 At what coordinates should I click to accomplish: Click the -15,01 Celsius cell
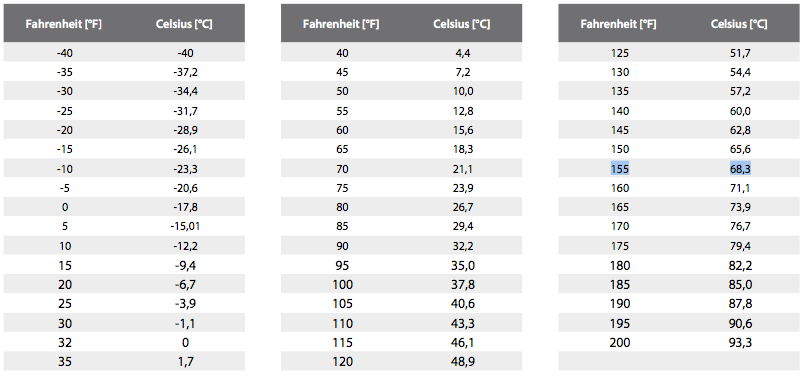pos(185,226)
